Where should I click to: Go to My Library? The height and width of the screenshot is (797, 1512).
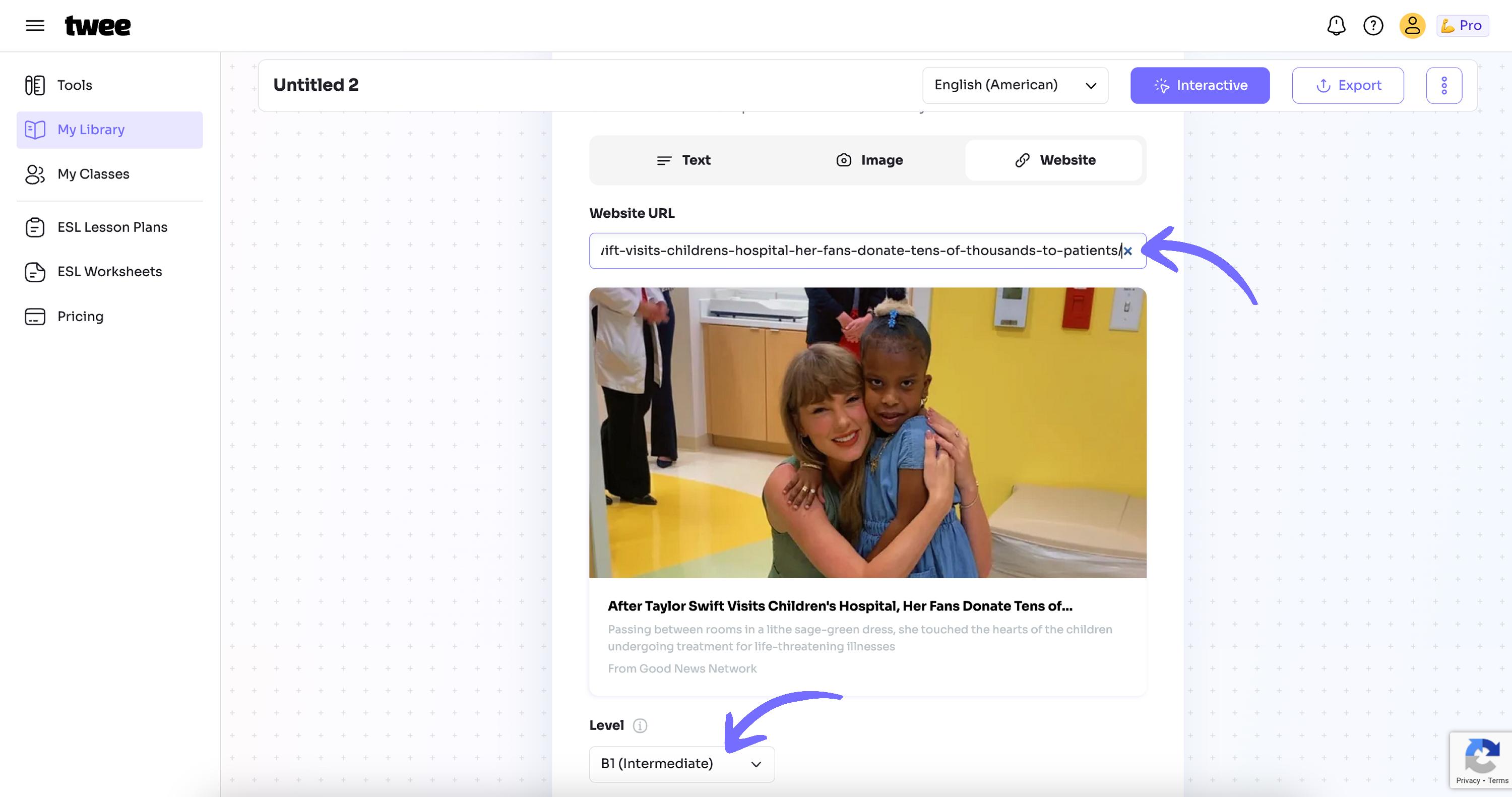pyautogui.click(x=110, y=130)
